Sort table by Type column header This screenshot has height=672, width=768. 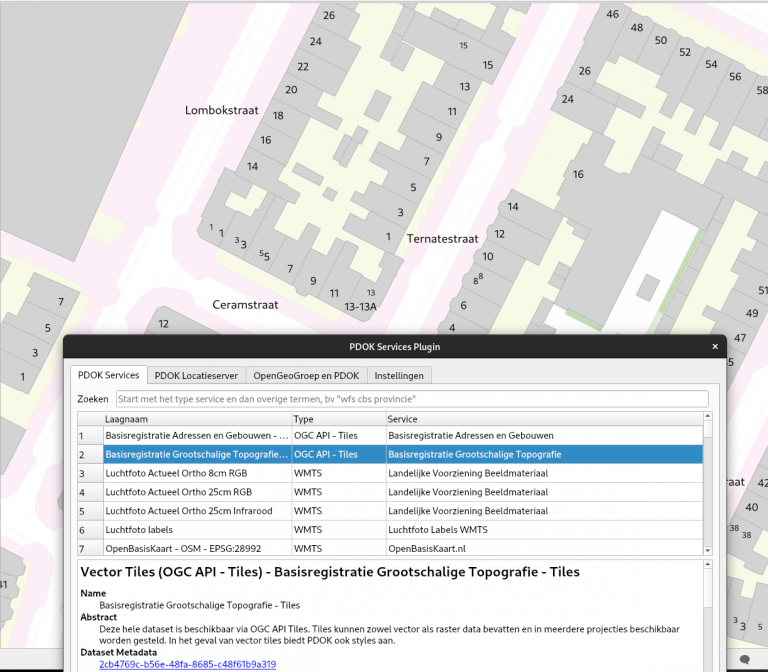click(x=338, y=419)
